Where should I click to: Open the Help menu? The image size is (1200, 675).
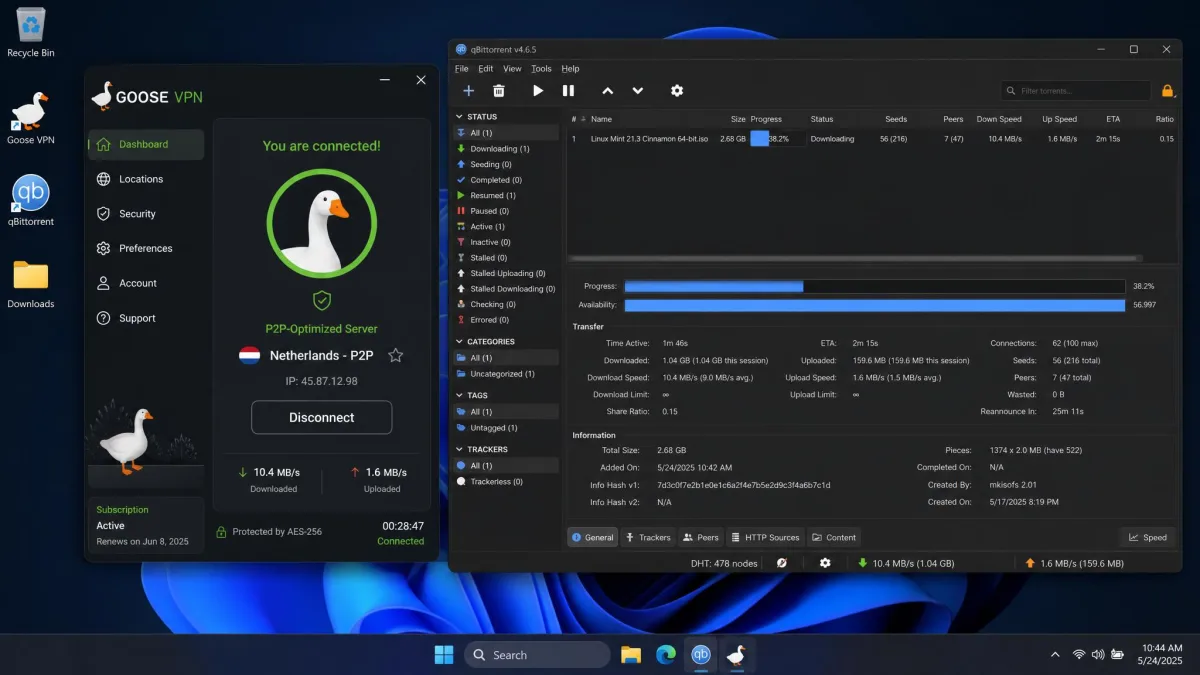[570, 69]
